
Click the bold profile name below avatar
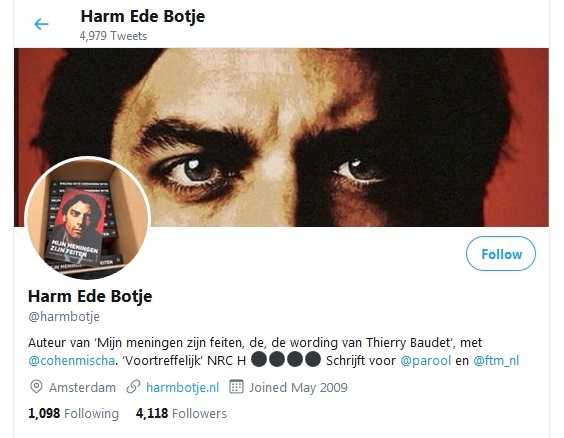click(90, 296)
